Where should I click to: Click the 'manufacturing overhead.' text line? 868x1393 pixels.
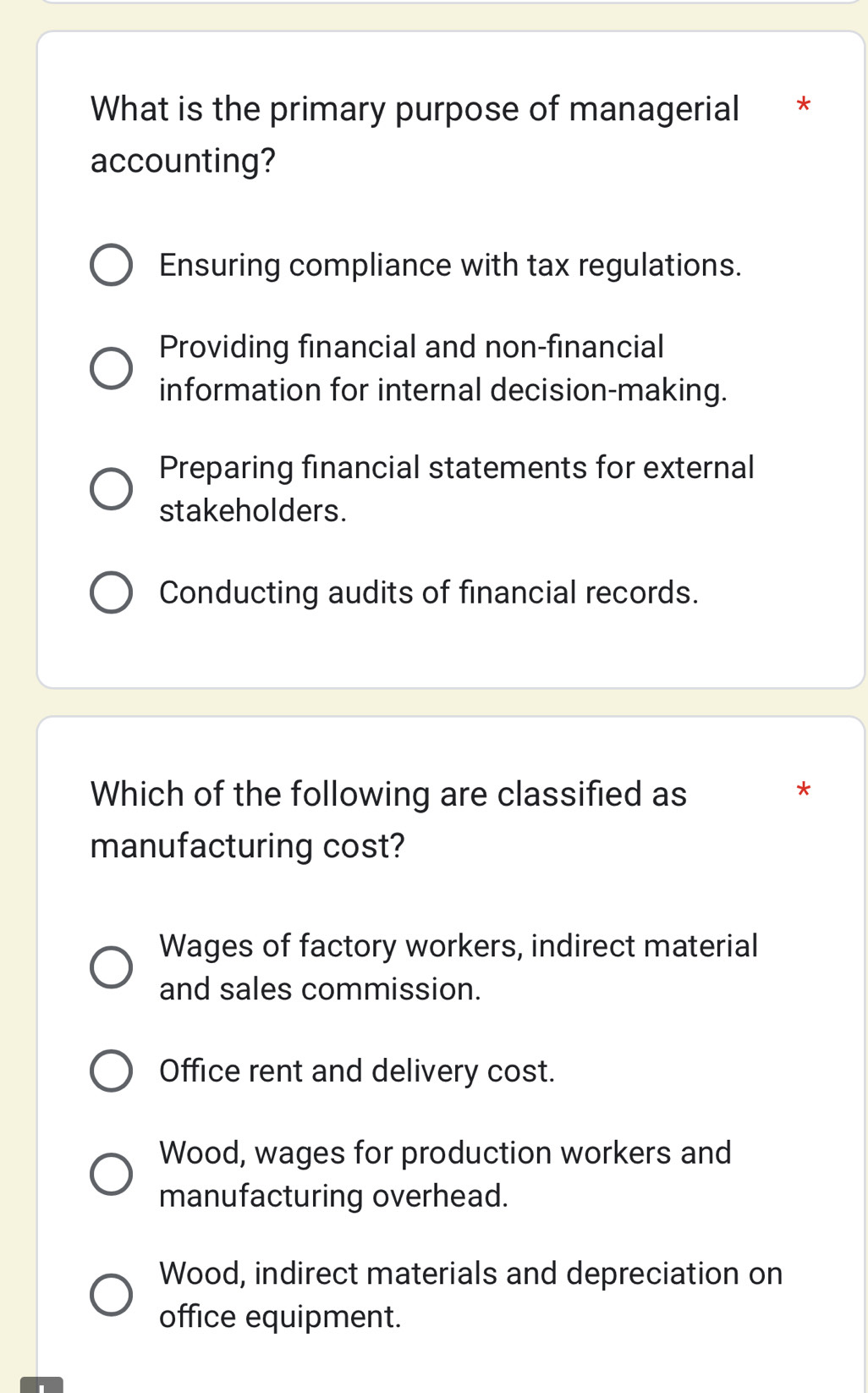[x=333, y=1196]
